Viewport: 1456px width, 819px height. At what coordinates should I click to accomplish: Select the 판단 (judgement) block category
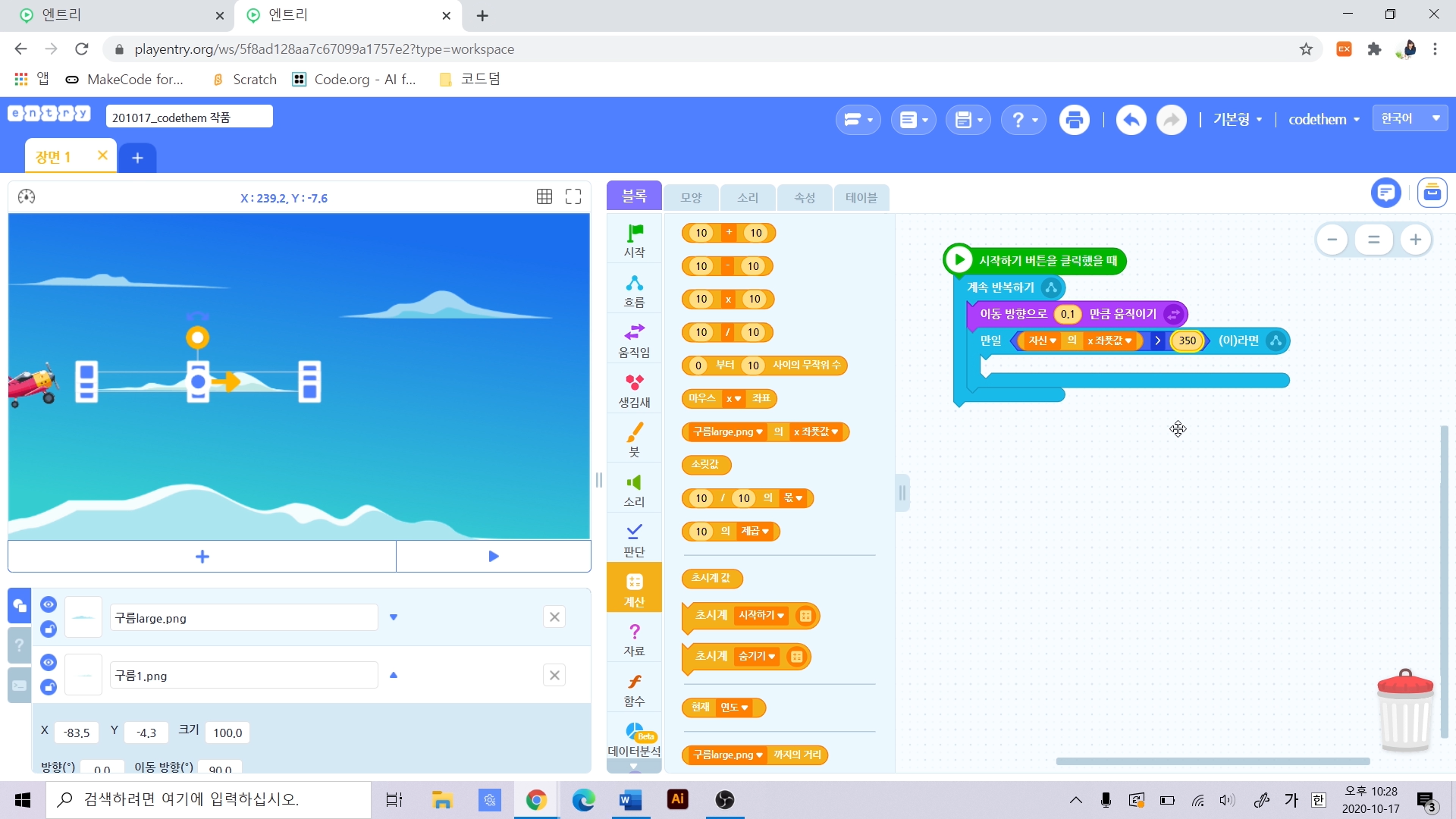tap(634, 540)
